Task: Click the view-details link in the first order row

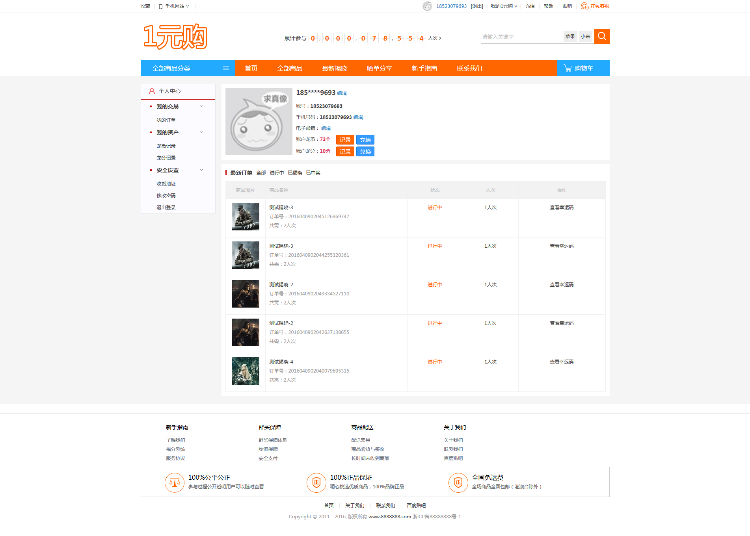Action: 562,208
